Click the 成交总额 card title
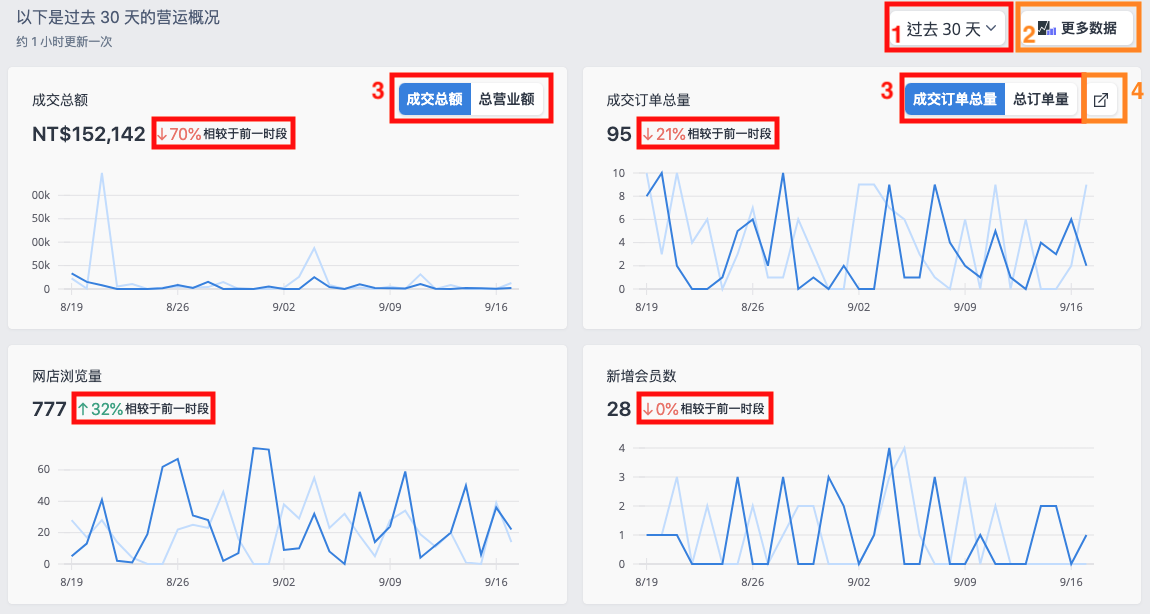Image resolution: width=1150 pixels, height=614 pixels. click(60, 100)
